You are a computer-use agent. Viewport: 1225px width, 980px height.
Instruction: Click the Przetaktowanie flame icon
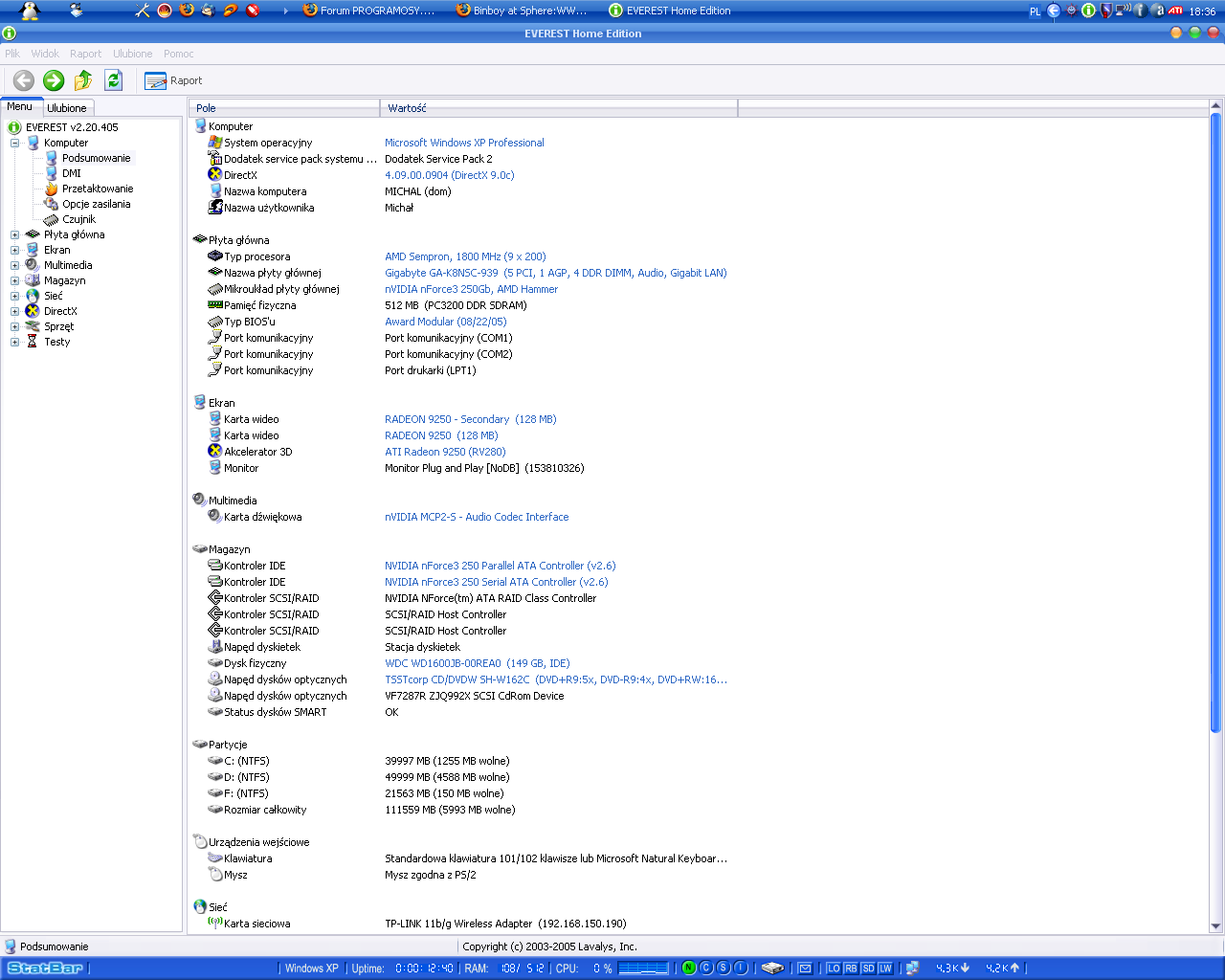[52, 189]
